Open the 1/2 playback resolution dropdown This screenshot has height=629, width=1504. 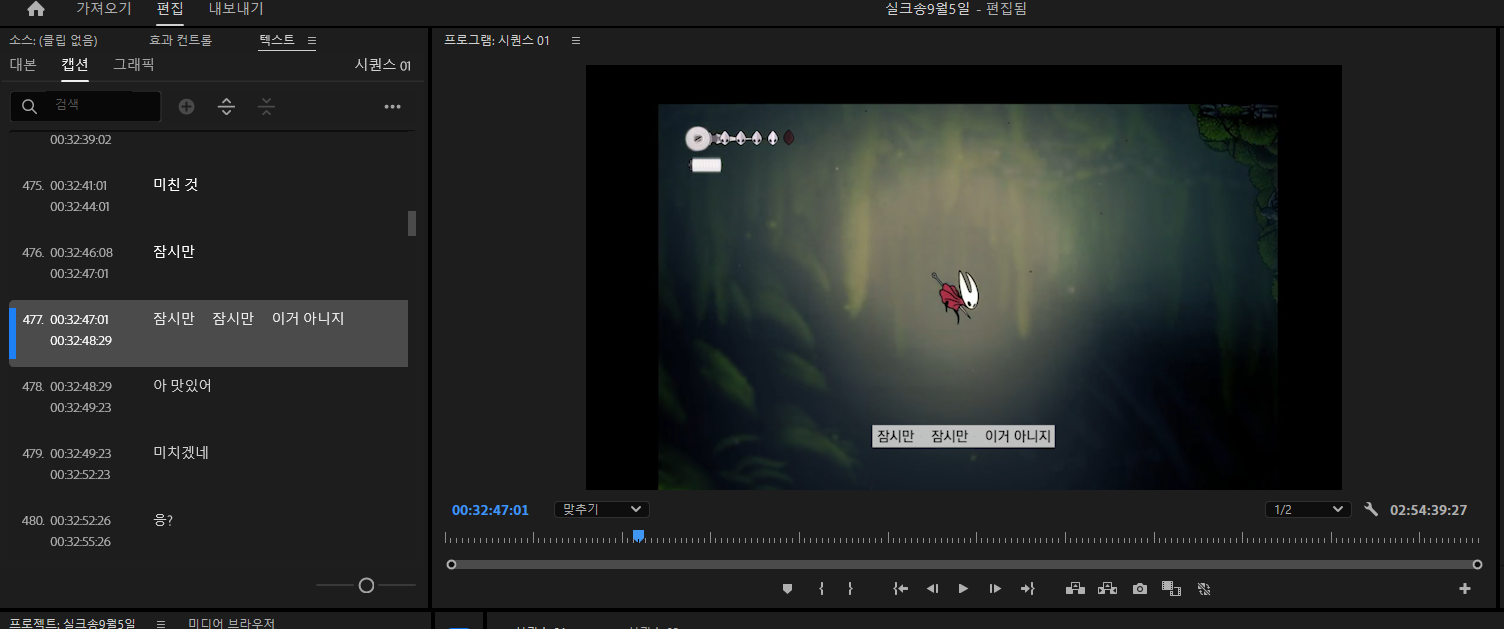(x=1307, y=510)
